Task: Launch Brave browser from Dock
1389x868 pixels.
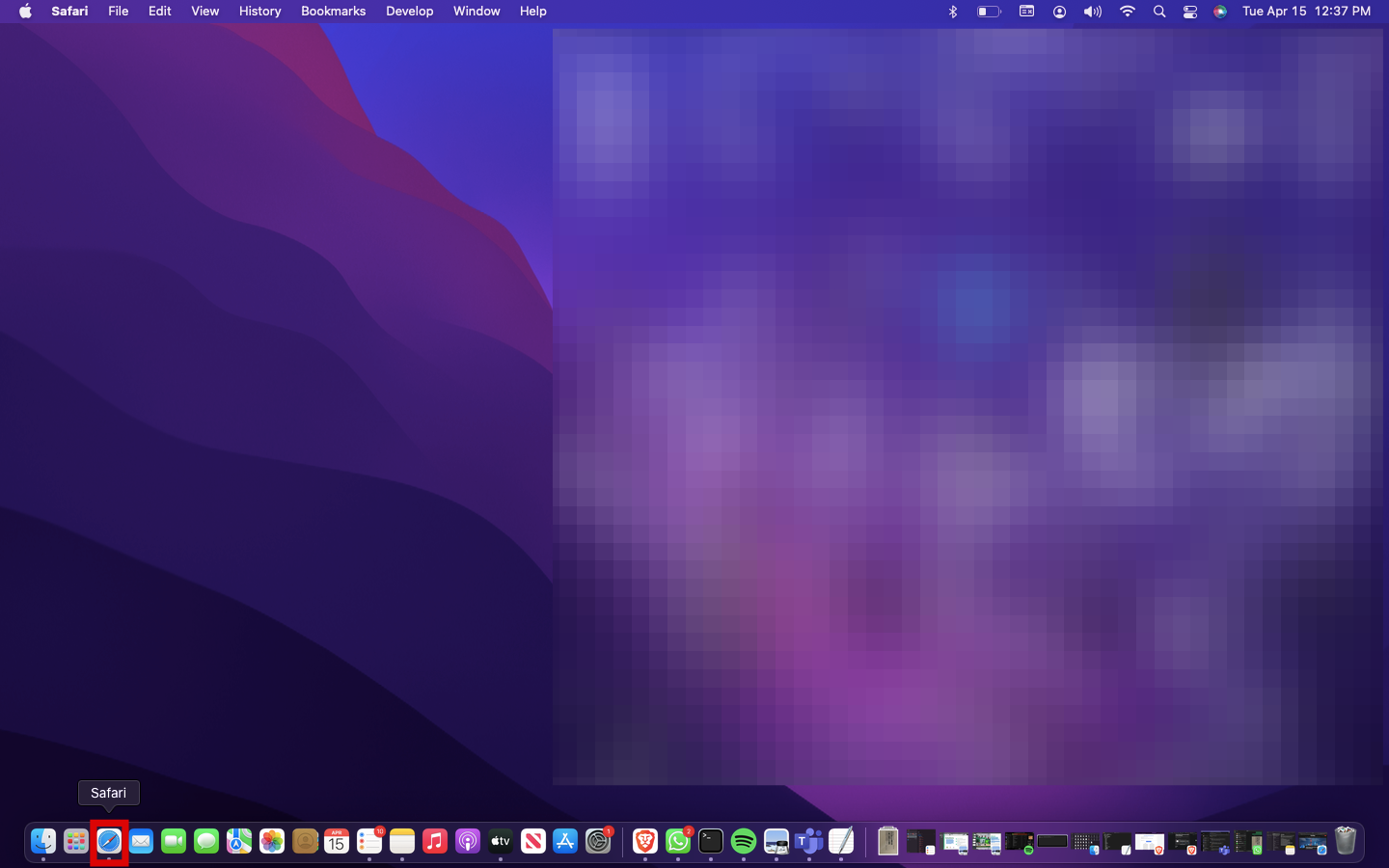Action: [645, 841]
